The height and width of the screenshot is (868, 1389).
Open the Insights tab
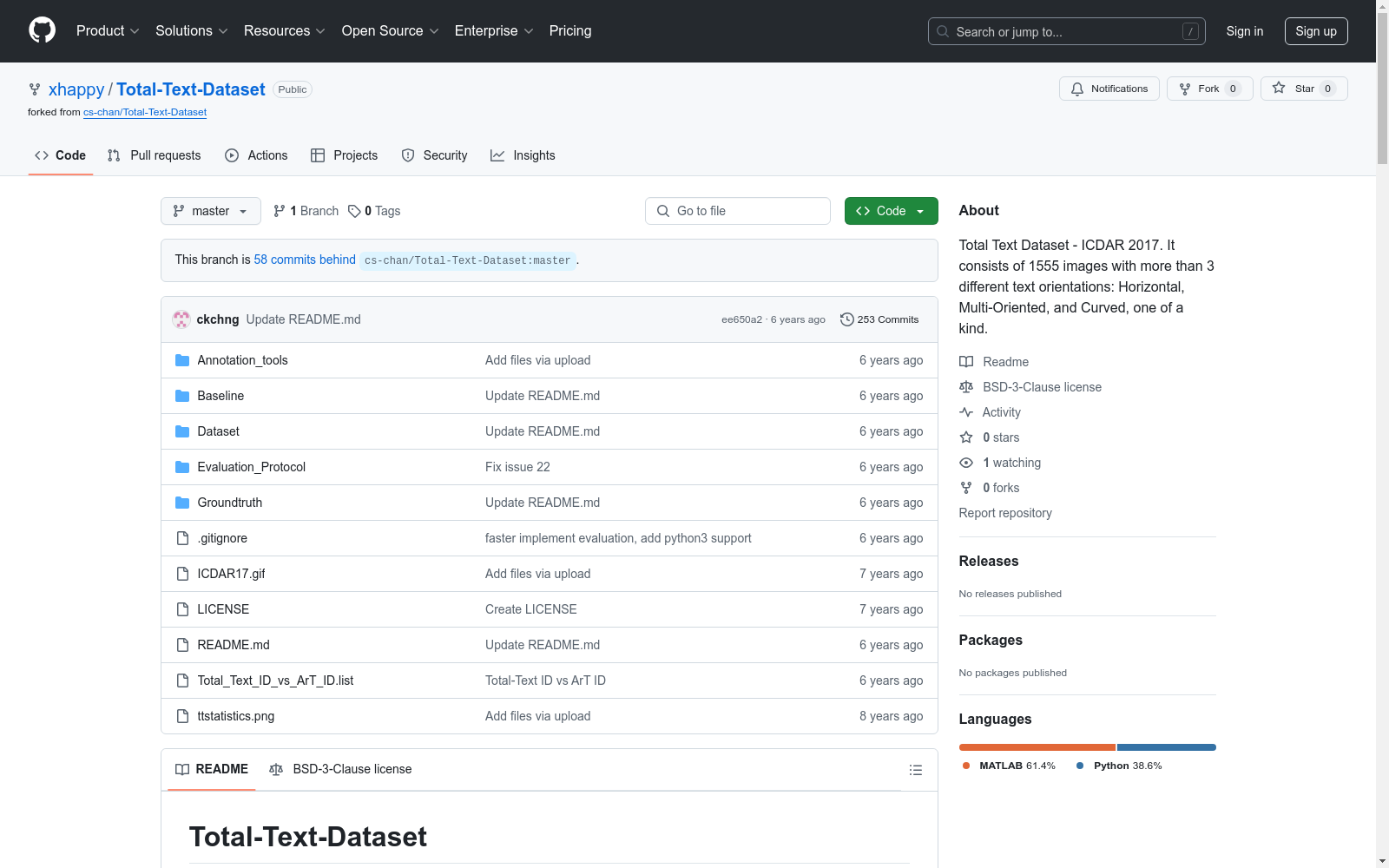[x=523, y=155]
